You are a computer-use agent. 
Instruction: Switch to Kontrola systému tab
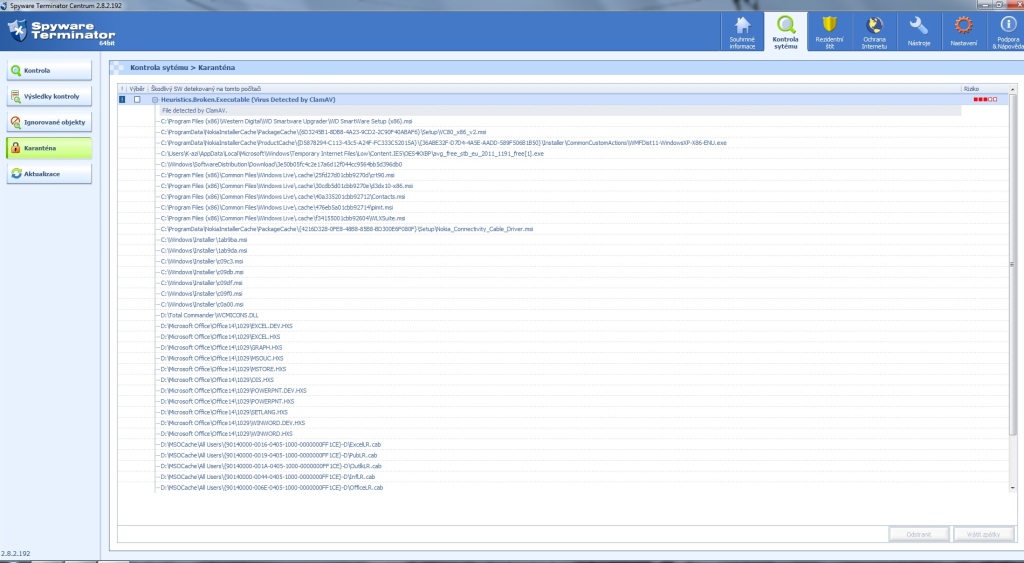tap(786, 32)
